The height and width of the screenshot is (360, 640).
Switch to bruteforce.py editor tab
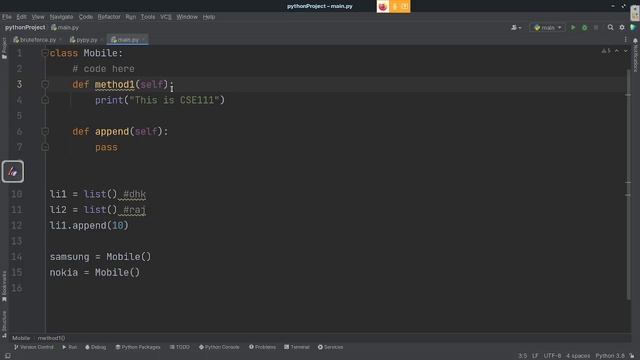[38, 40]
